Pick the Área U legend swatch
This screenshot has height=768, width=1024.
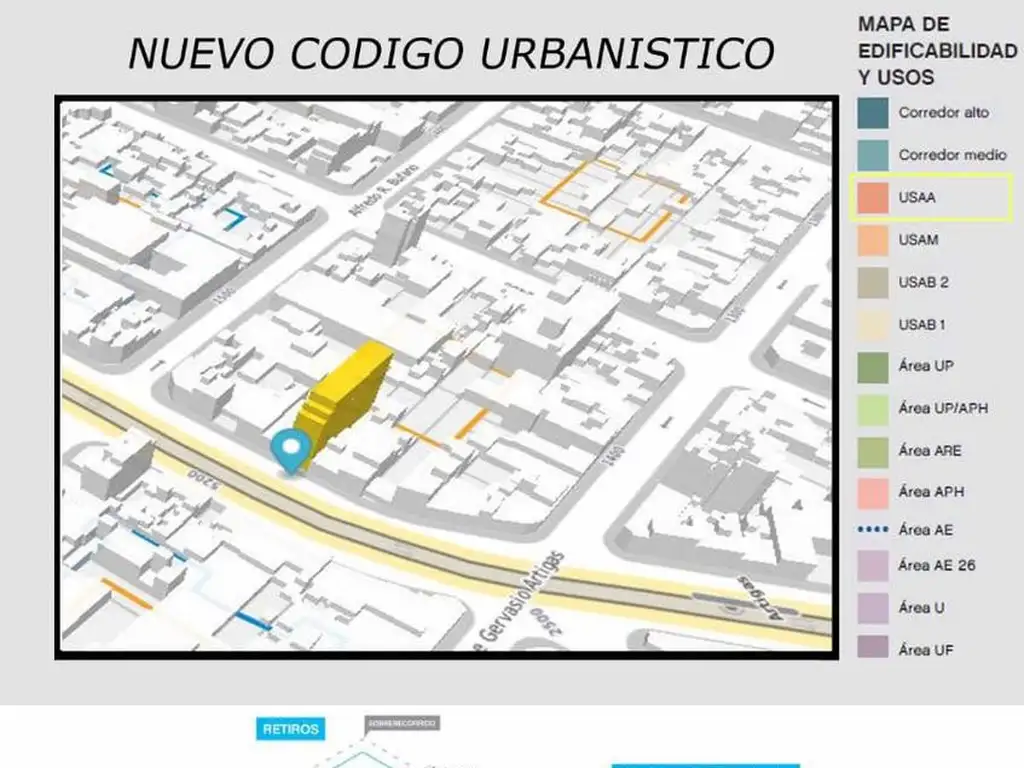(872, 608)
